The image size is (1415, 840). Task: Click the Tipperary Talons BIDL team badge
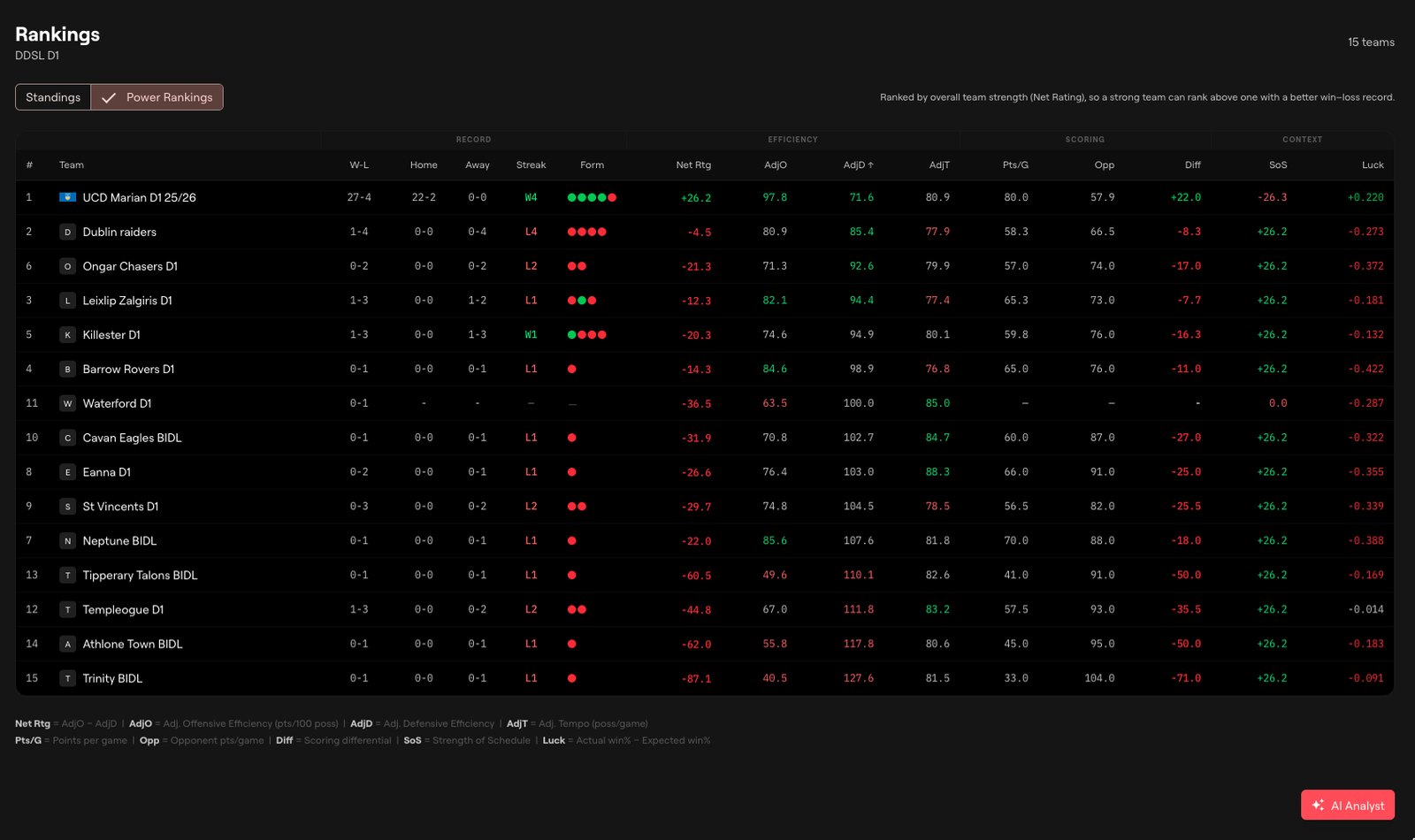click(67, 576)
